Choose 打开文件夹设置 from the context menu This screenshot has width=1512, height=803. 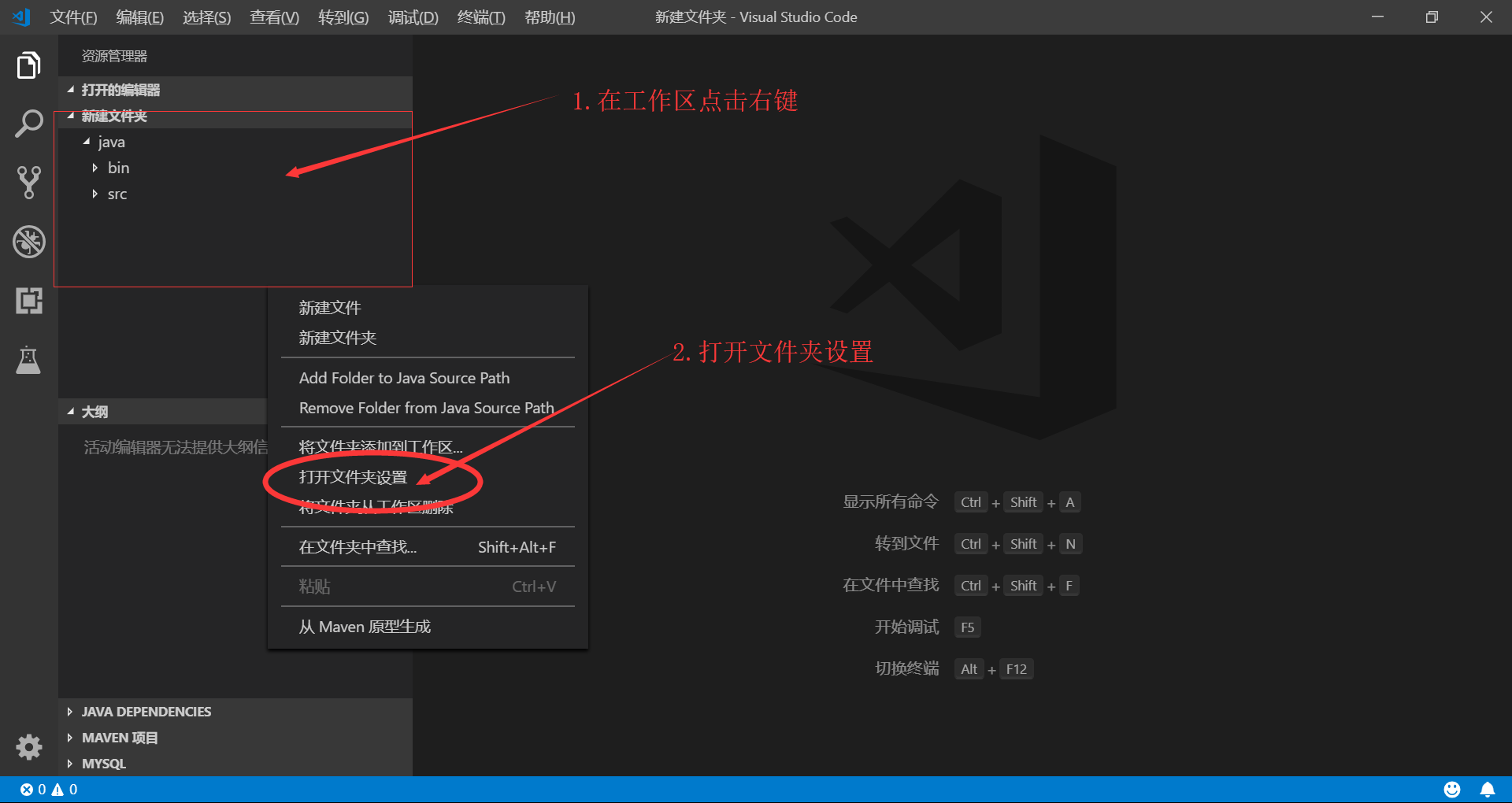[x=352, y=476]
